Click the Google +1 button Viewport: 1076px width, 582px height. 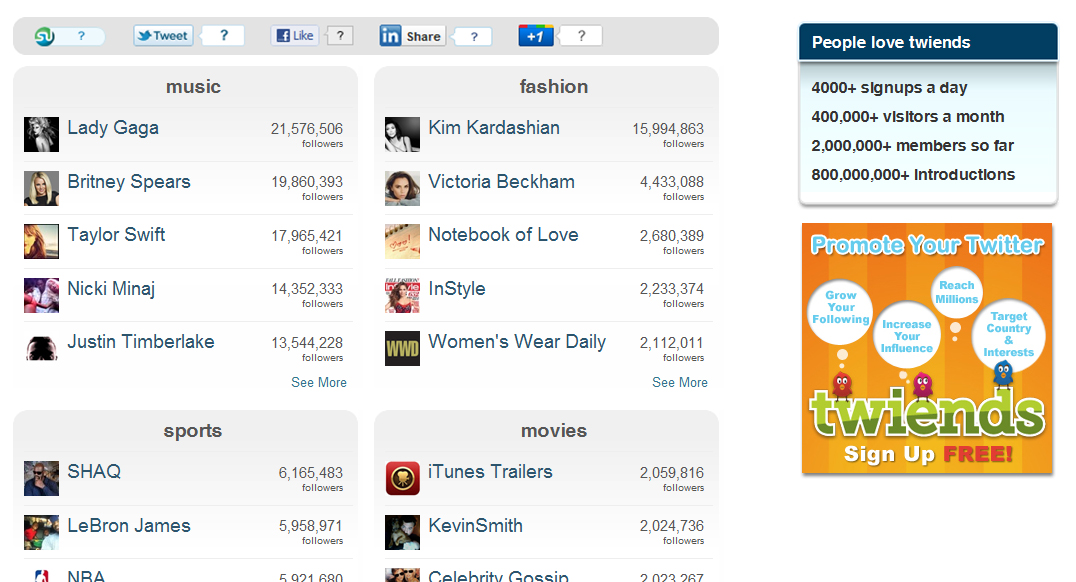[x=535, y=36]
